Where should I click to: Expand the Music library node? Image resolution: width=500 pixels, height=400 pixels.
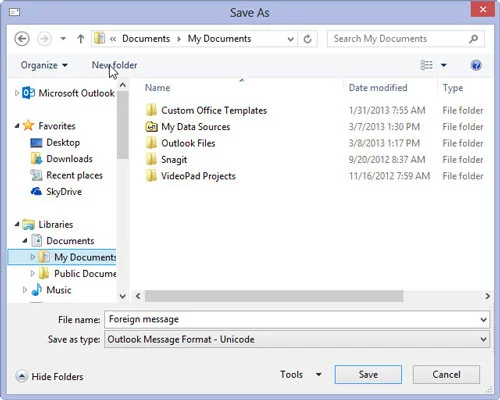(25, 290)
